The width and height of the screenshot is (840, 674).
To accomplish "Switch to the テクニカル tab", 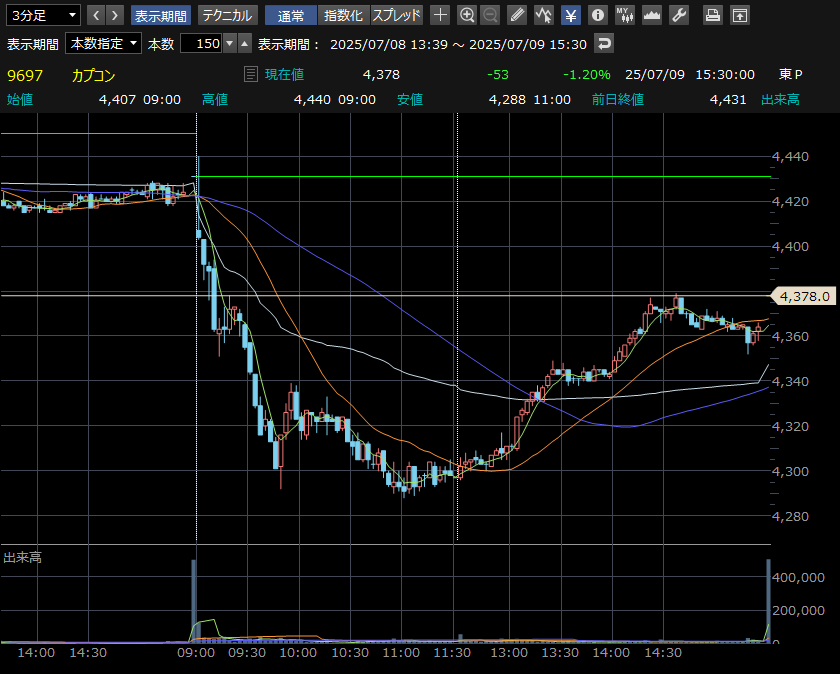I will click(x=226, y=15).
